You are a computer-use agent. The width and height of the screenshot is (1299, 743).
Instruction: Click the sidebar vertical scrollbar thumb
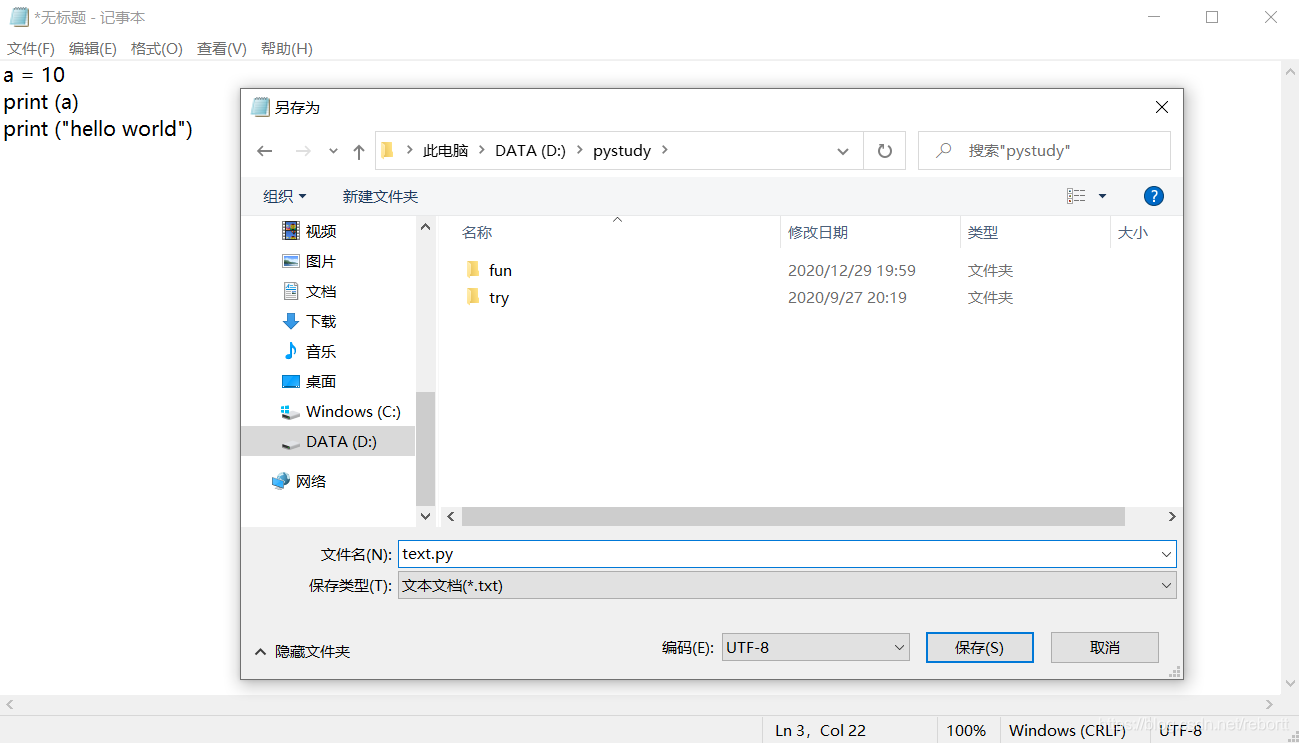coord(426,448)
